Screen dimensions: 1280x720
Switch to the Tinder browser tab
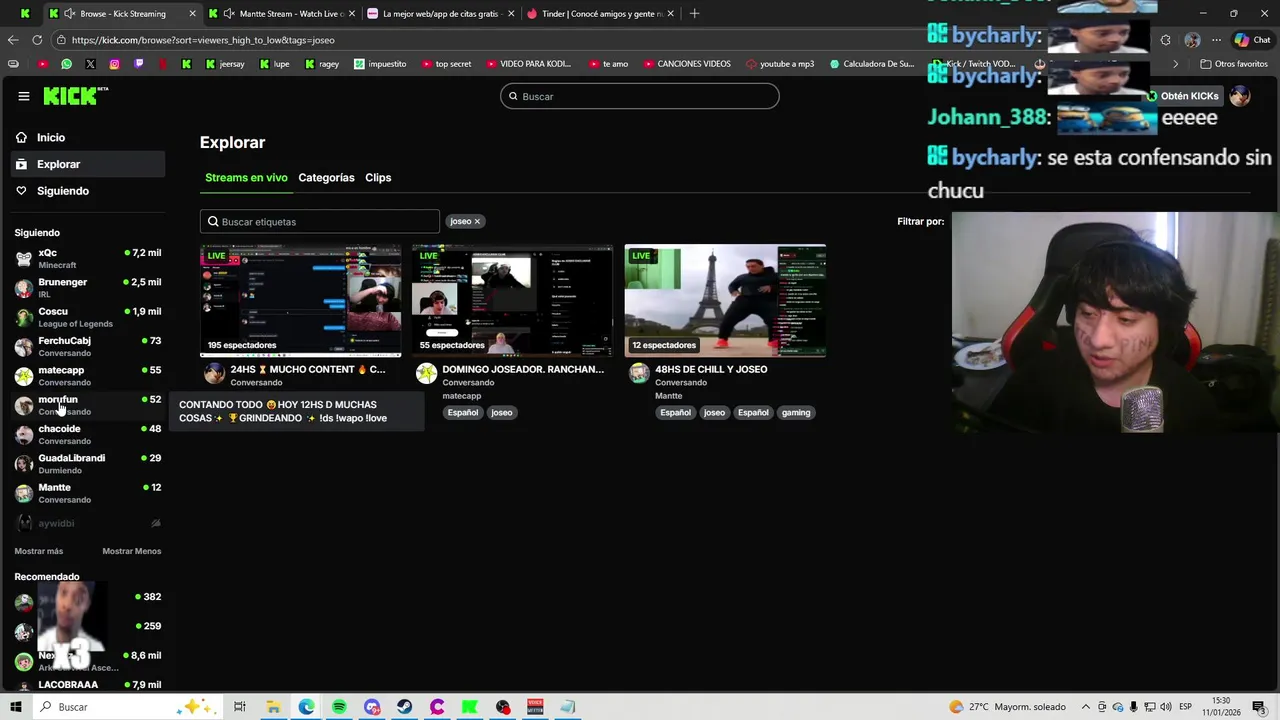[x=600, y=14]
